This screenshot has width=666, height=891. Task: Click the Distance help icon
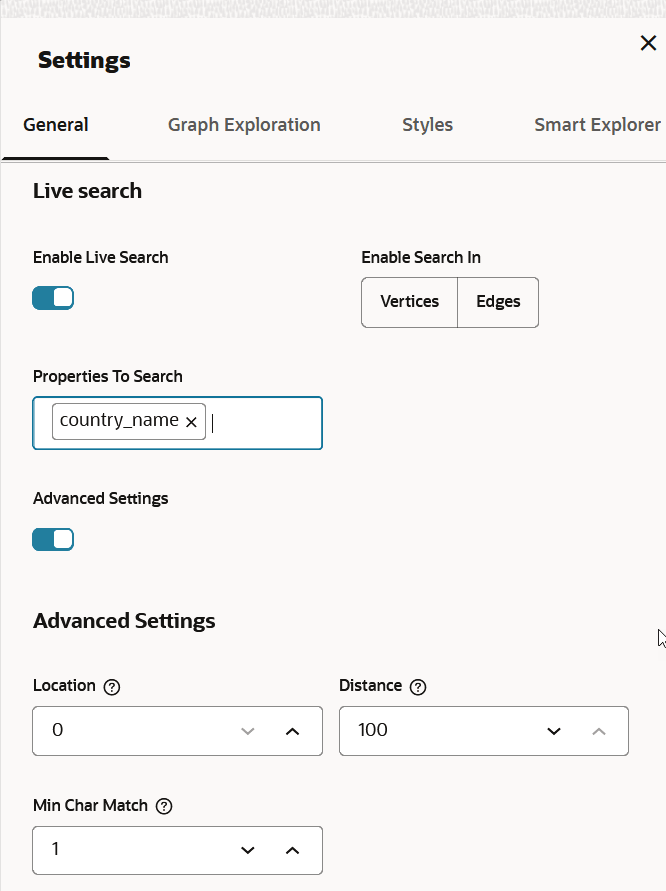click(x=418, y=687)
